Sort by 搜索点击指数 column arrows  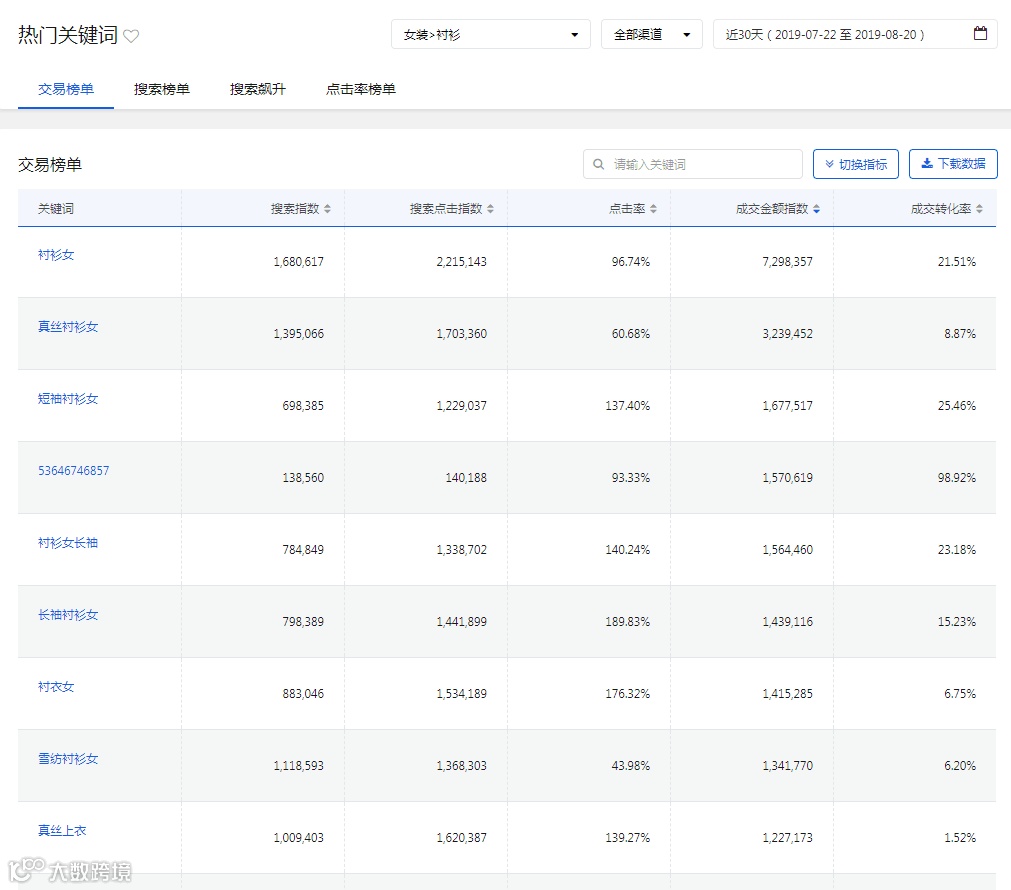(491, 209)
